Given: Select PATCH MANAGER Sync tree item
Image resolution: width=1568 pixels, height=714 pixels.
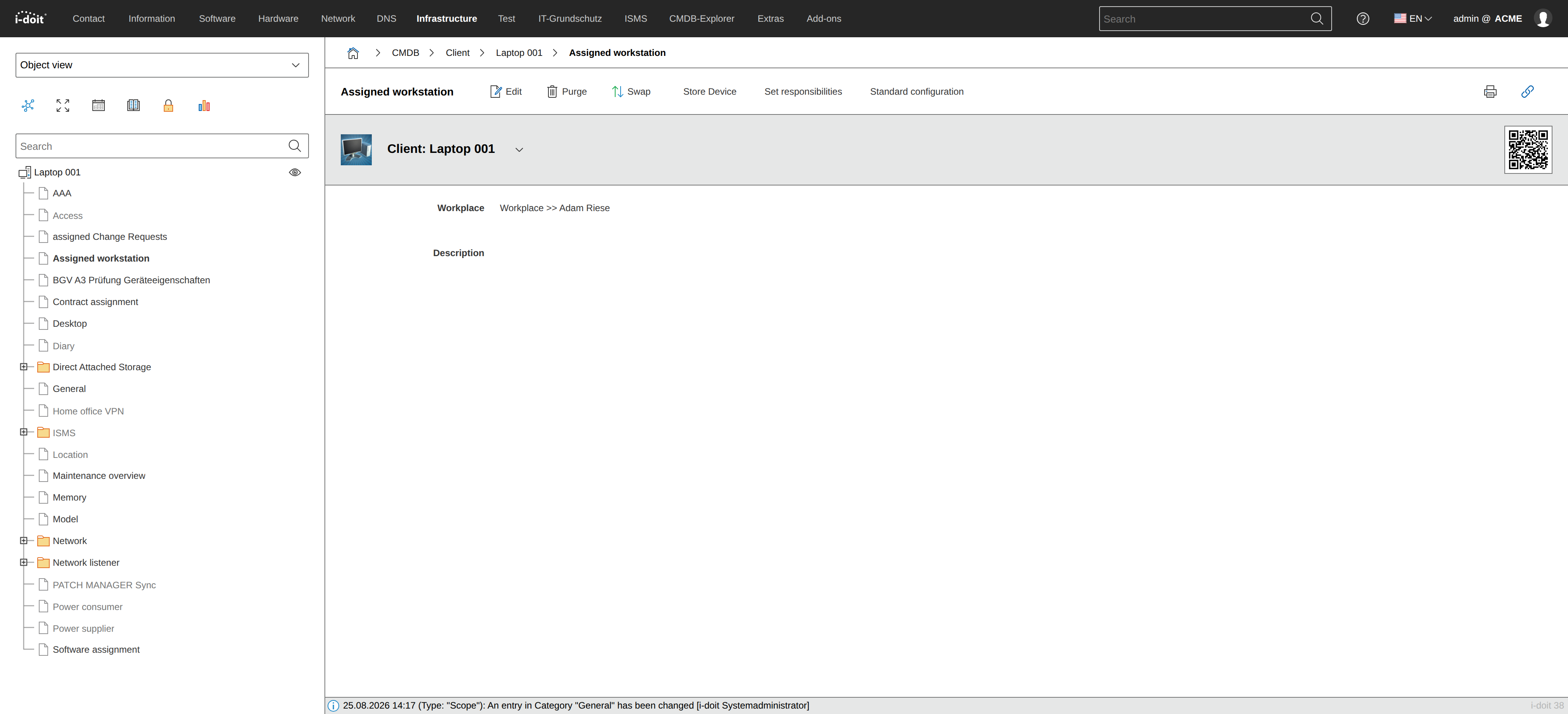Looking at the screenshot, I should click(x=104, y=585).
